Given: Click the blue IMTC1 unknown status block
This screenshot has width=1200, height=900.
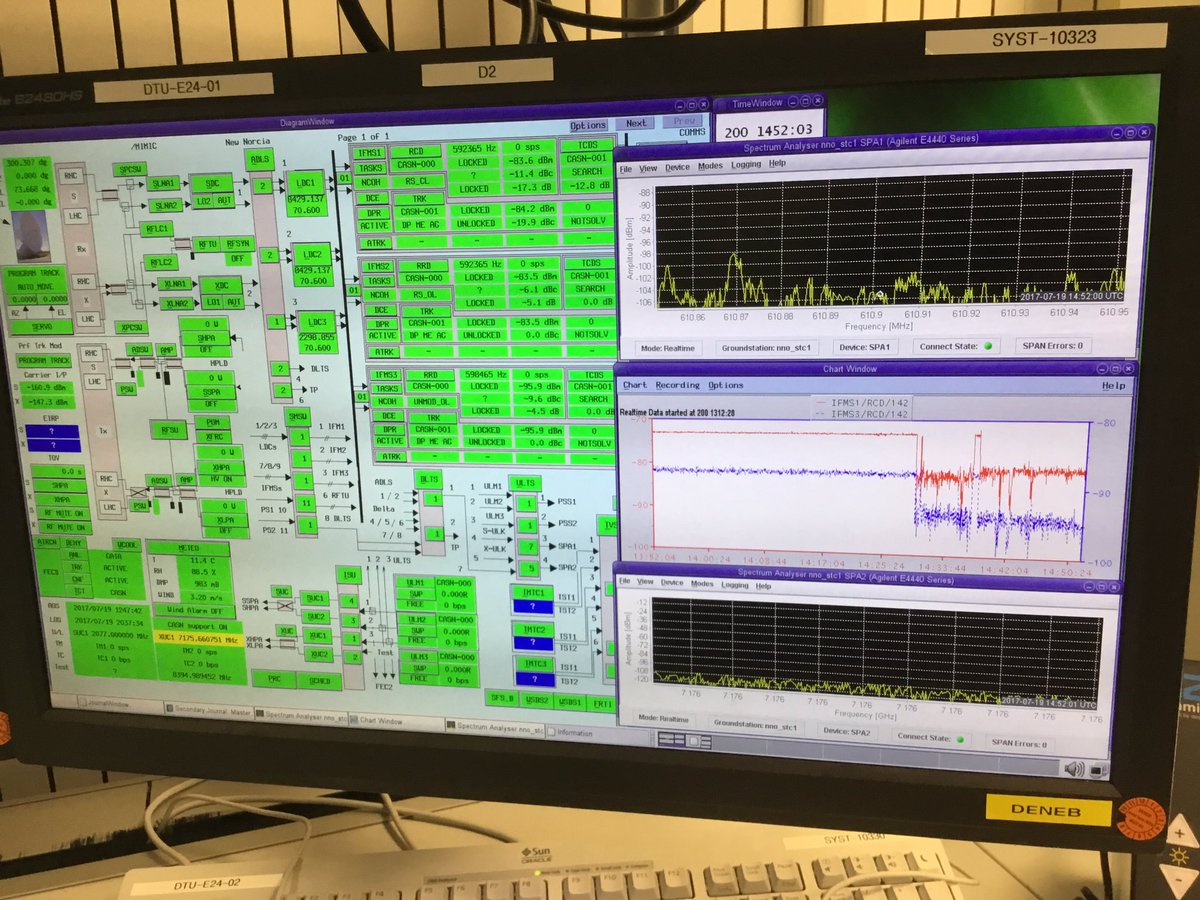Looking at the screenshot, I should pos(532,606).
